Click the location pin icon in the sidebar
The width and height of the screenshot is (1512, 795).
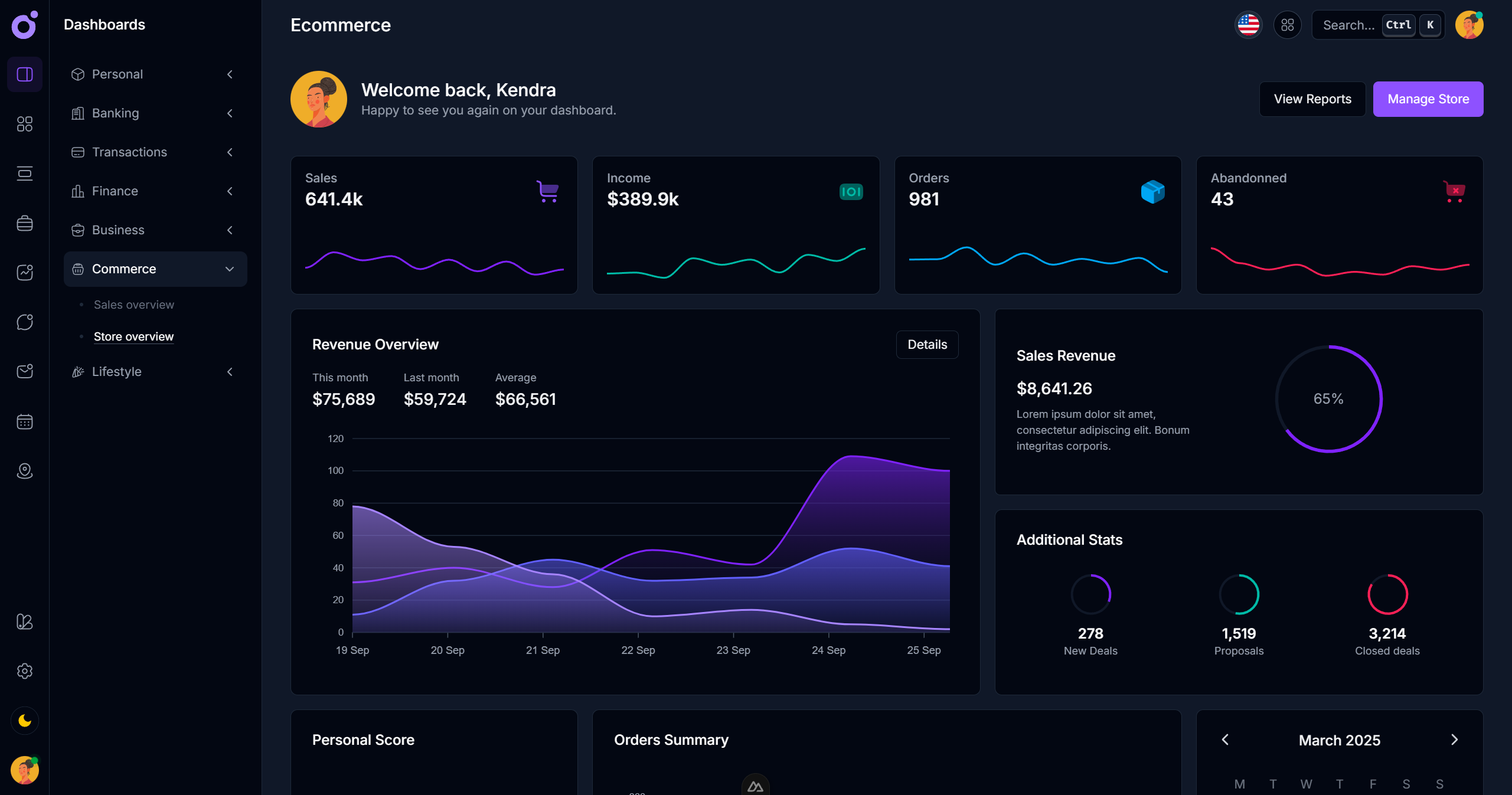click(25, 471)
